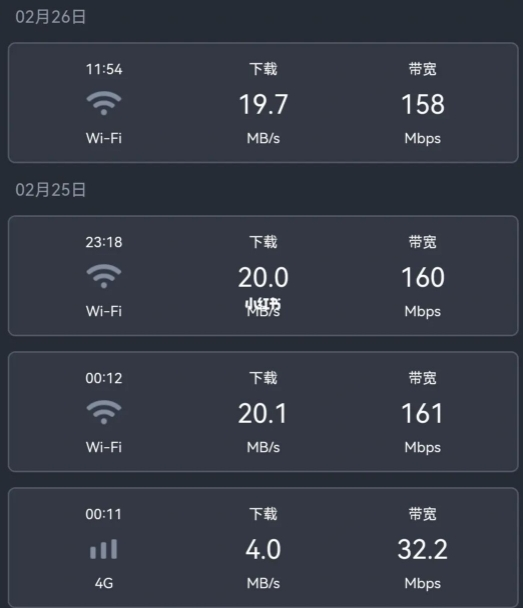Open the 11:54 speed test record card
The height and width of the screenshot is (608, 523).
[x=263, y=103]
